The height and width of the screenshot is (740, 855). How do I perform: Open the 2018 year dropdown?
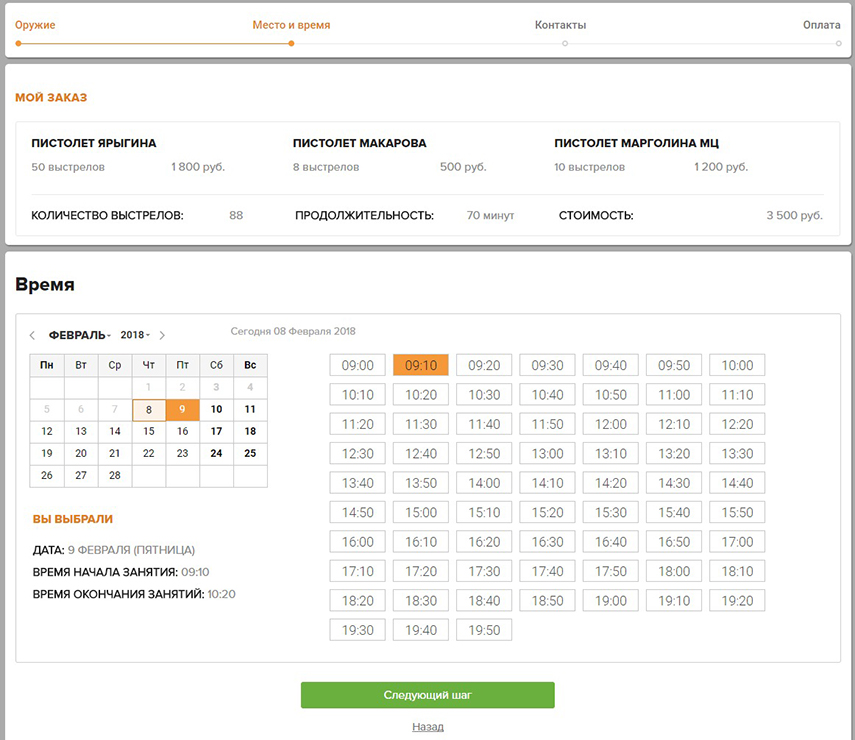click(135, 335)
